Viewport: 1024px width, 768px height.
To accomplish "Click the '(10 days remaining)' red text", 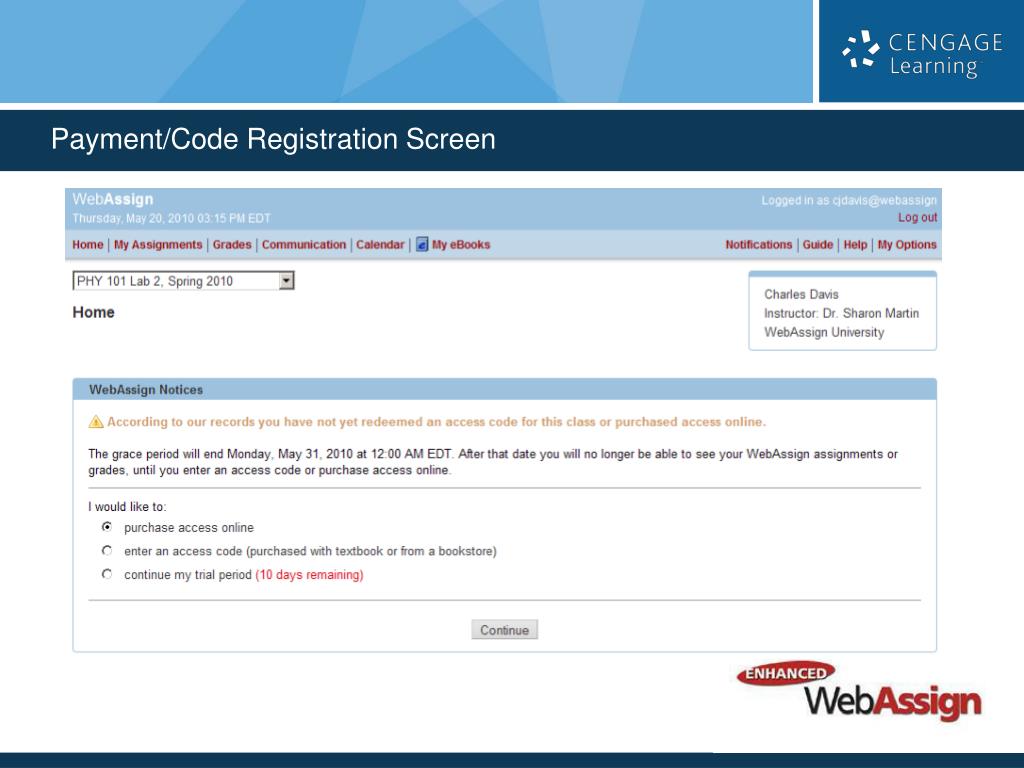I will 309,575.
